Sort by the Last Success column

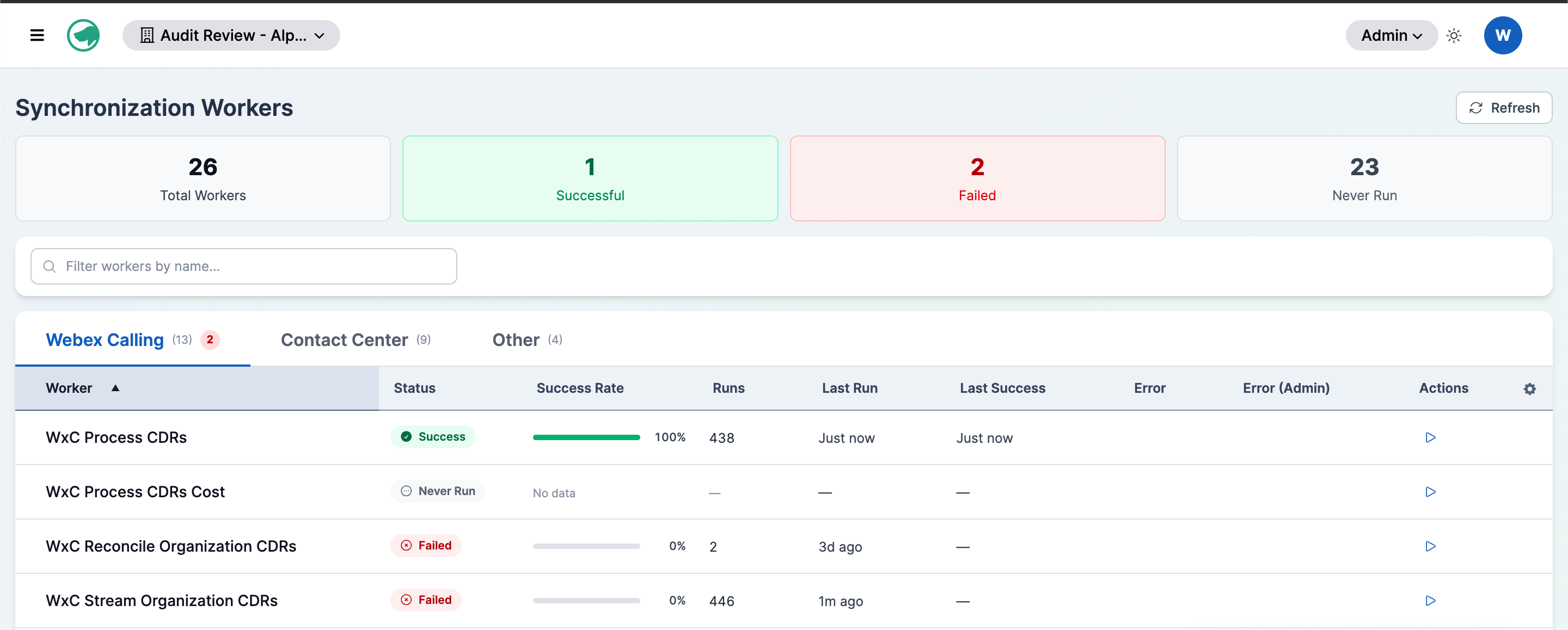1002,388
